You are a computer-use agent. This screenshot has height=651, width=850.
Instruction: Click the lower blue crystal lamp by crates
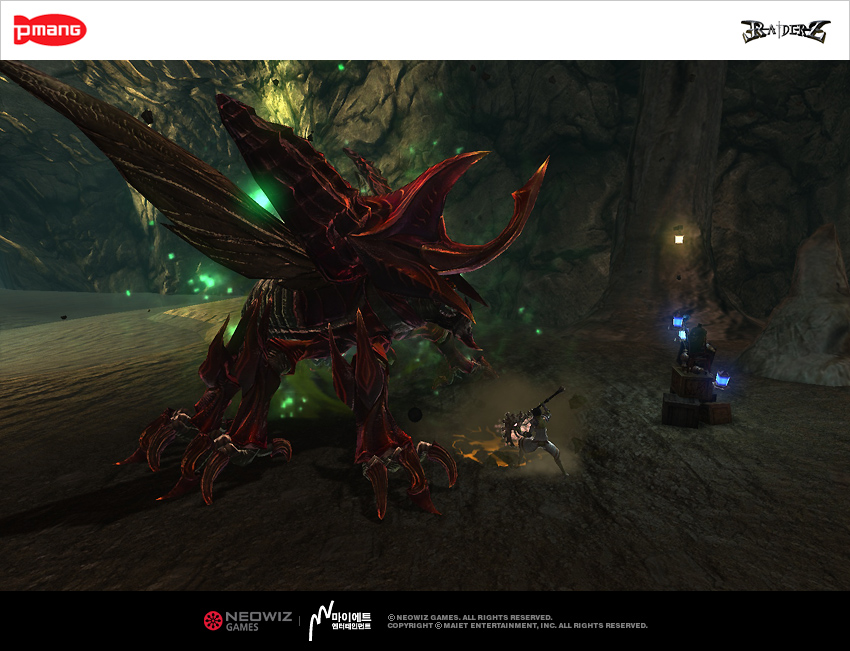720,379
